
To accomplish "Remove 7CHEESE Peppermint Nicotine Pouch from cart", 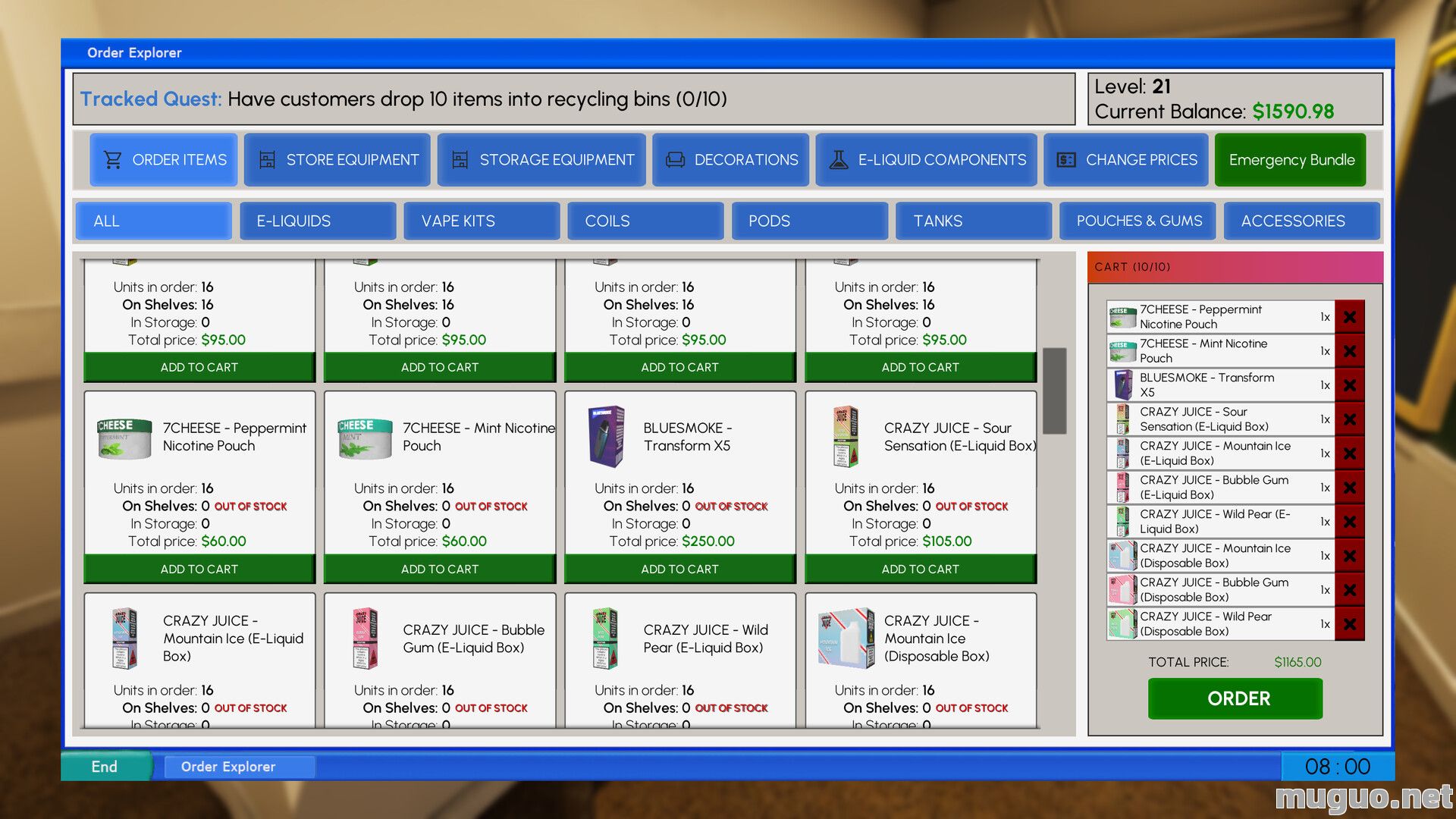I will pyautogui.click(x=1350, y=317).
